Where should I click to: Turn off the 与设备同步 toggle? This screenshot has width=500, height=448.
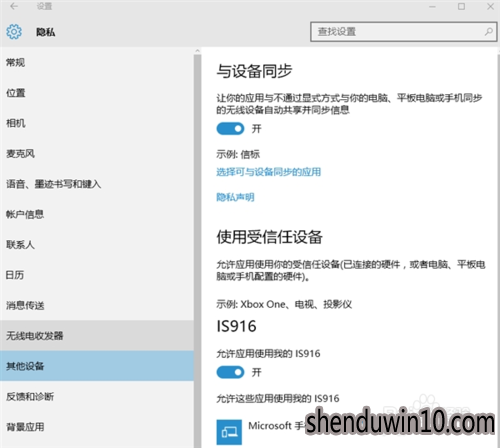pyautogui.click(x=230, y=129)
